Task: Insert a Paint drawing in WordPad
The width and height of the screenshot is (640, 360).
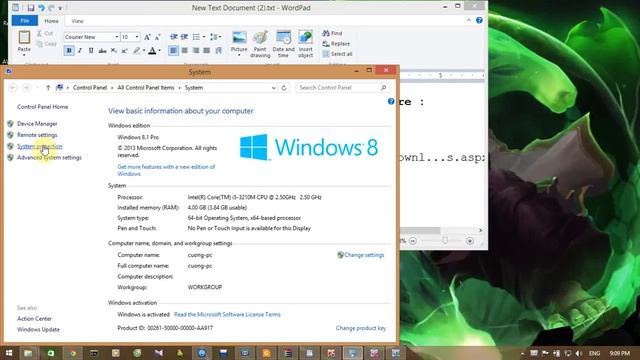Action: click(260, 44)
